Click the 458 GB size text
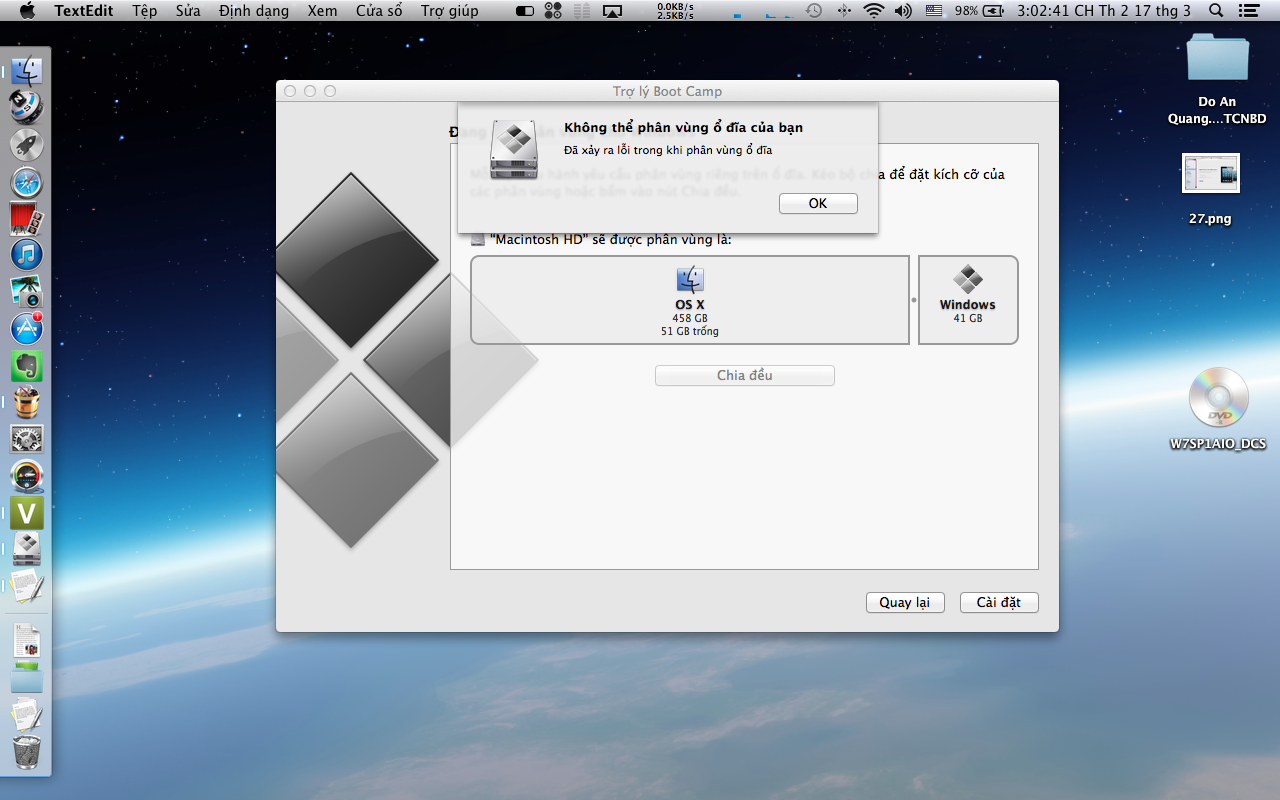Image resolution: width=1280 pixels, height=800 pixels. click(x=690, y=318)
